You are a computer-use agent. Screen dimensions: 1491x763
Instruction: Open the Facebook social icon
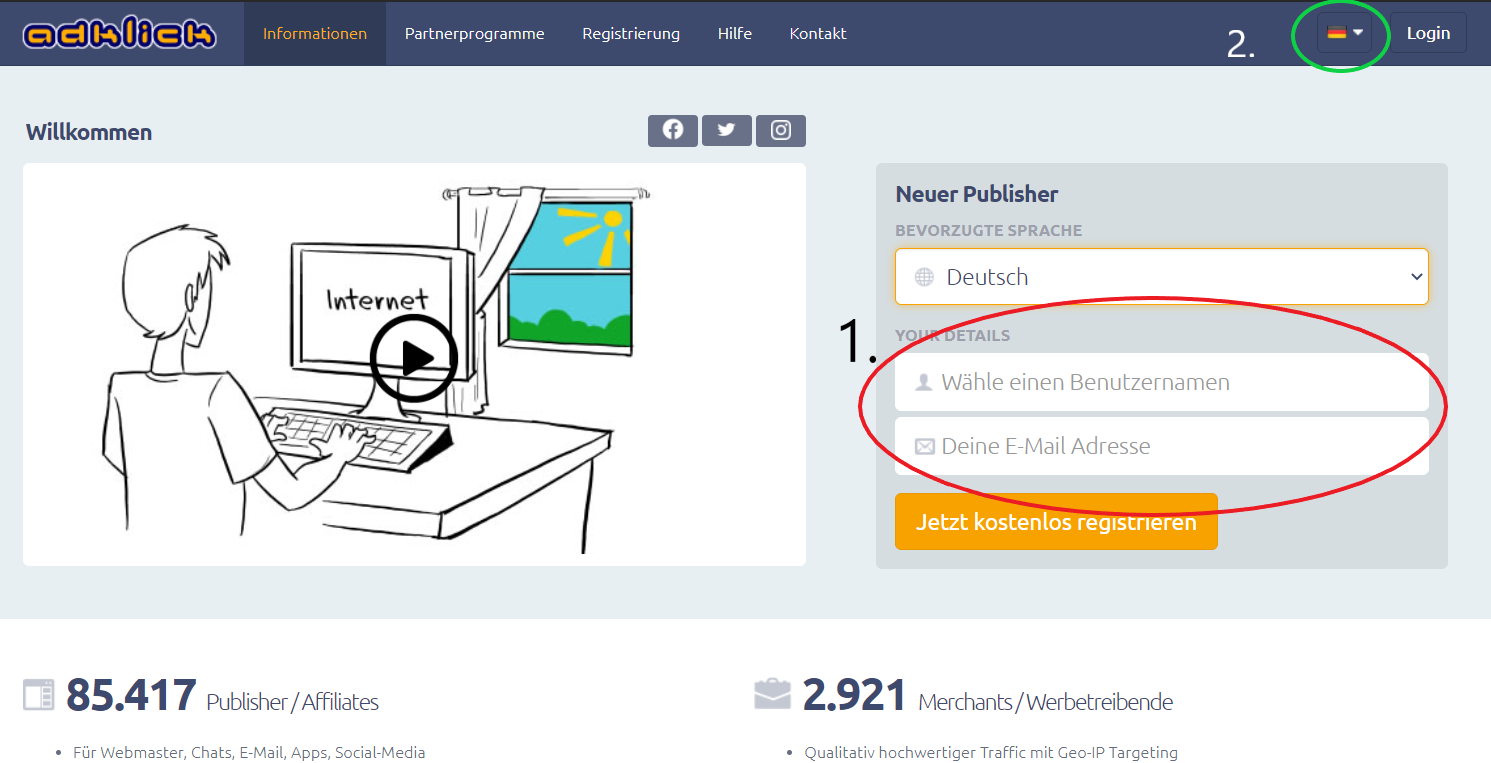pyautogui.click(x=673, y=130)
